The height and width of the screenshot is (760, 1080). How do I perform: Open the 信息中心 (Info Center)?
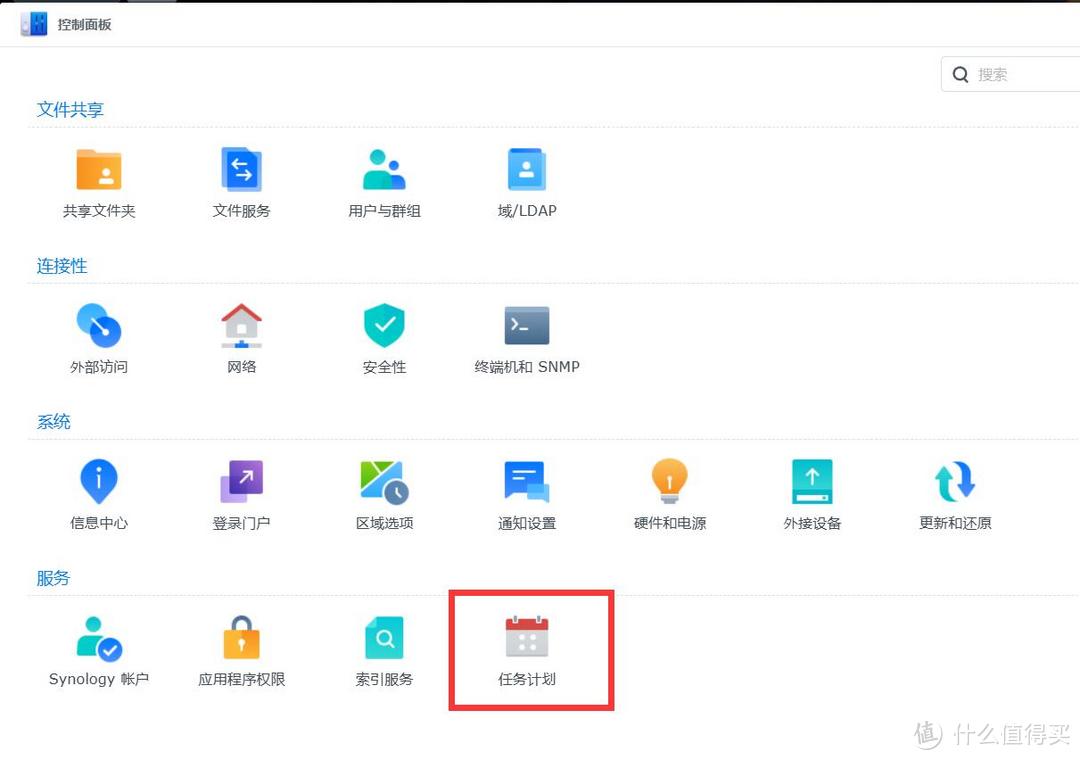coord(98,492)
